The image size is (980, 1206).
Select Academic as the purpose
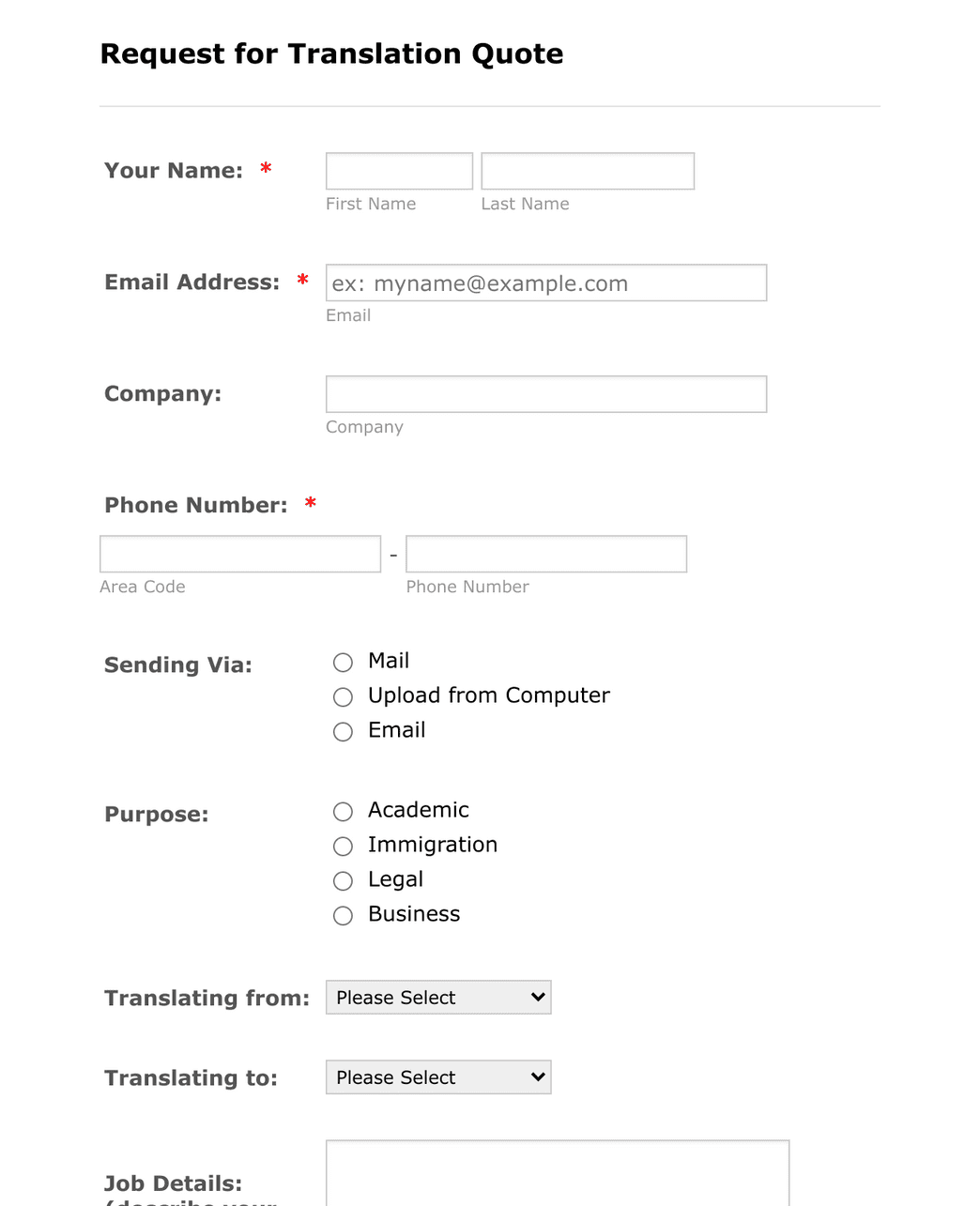click(343, 811)
